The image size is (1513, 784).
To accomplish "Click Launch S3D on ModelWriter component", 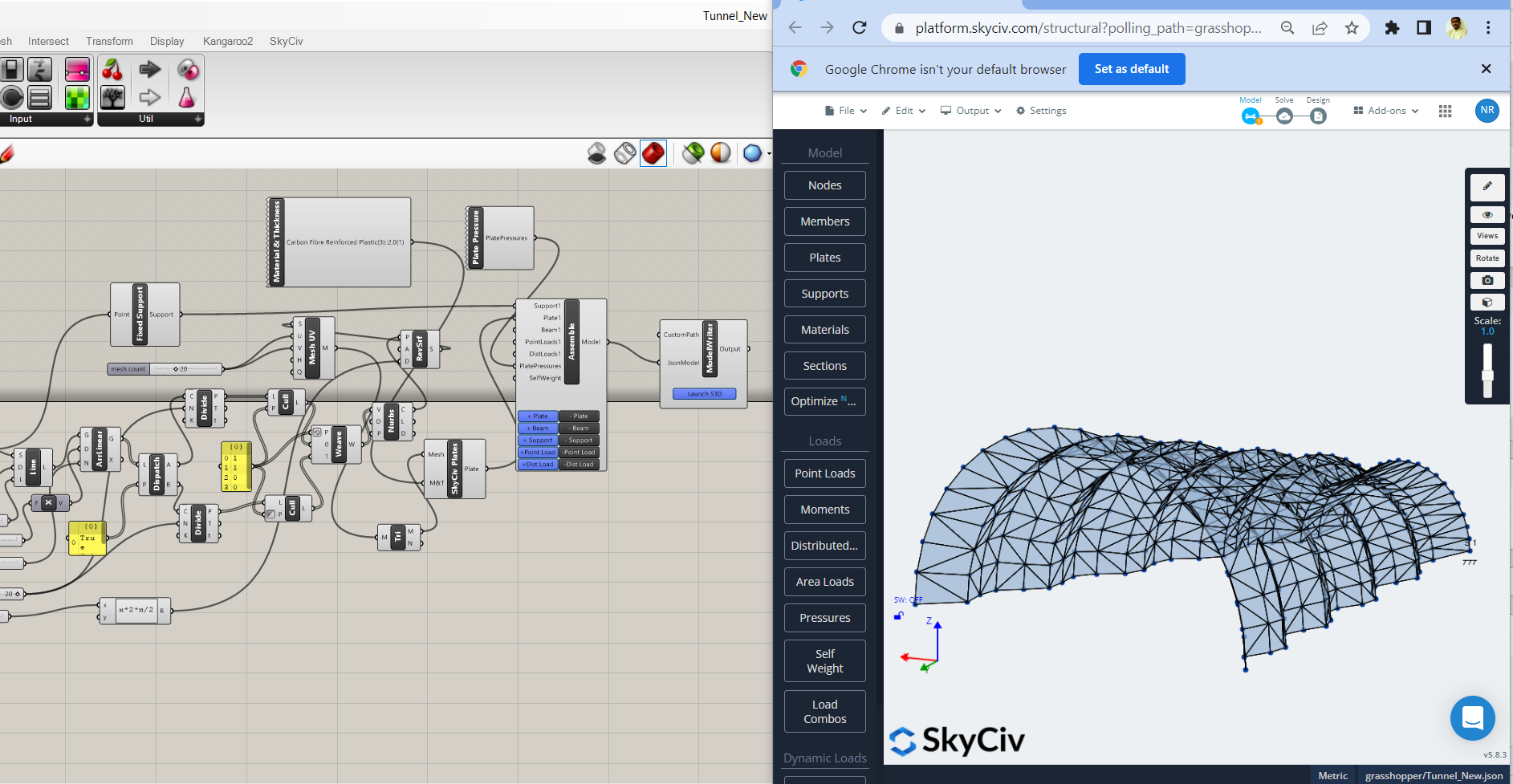I will click(704, 394).
